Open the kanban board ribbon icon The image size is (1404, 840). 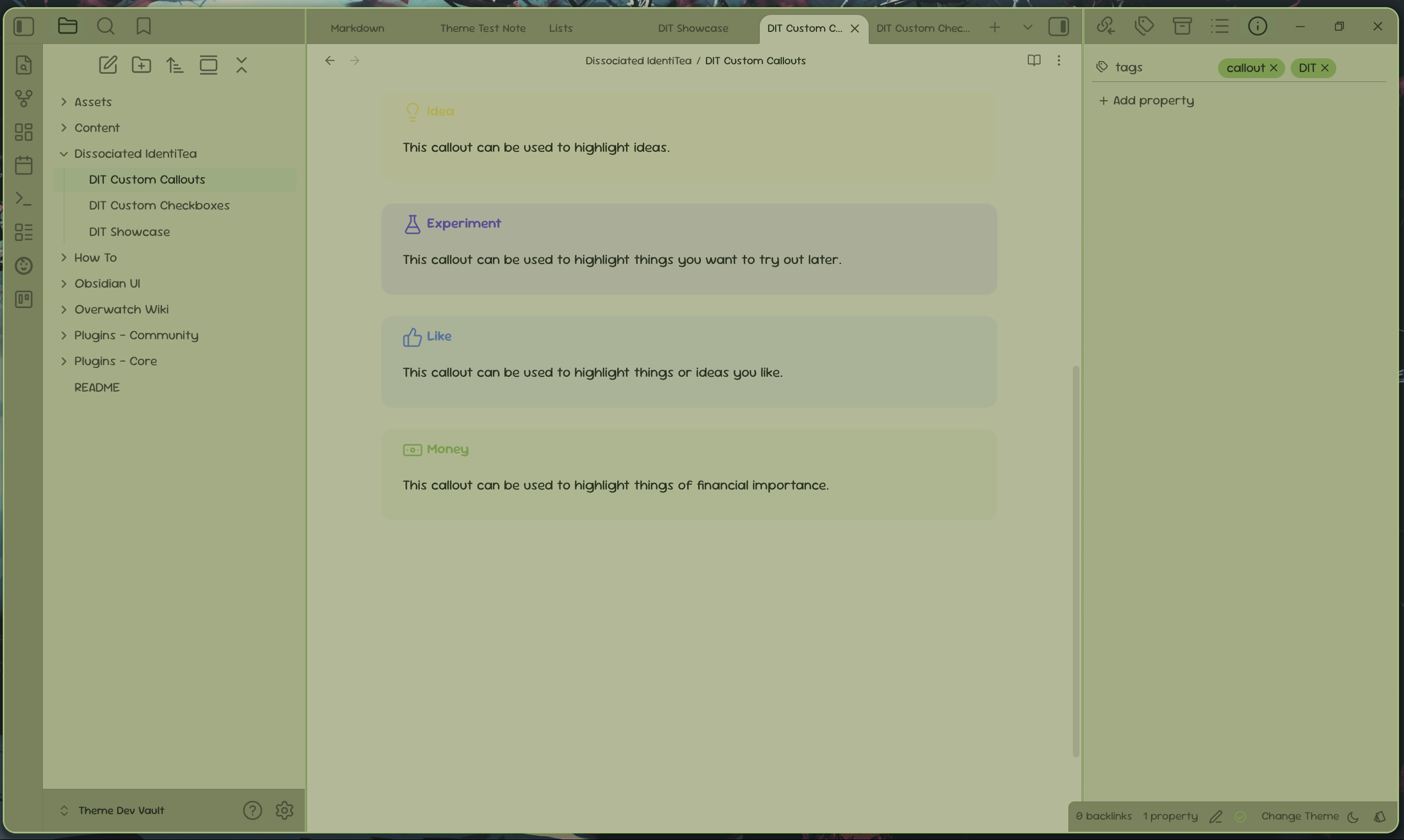click(24, 299)
